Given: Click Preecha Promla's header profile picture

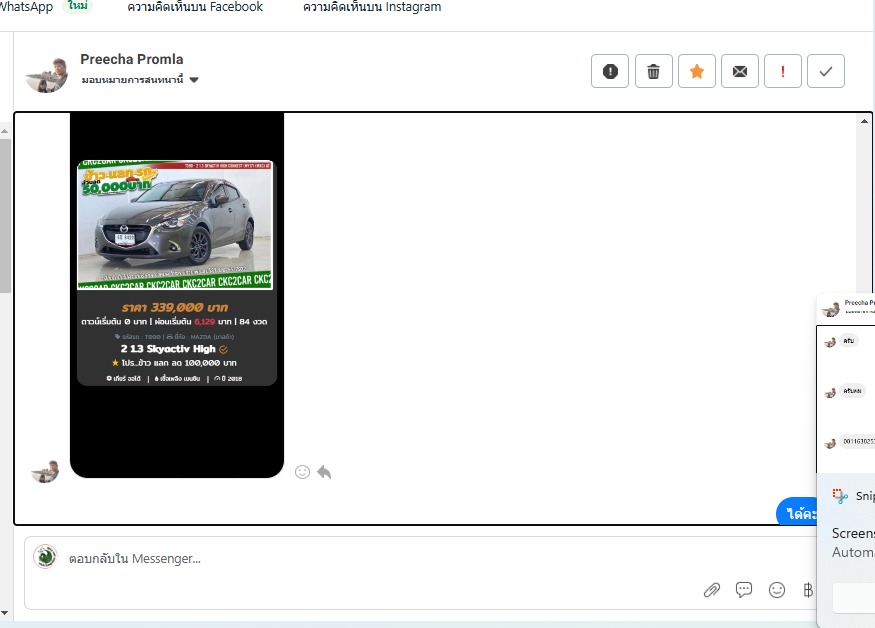Looking at the screenshot, I should point(47,74).
